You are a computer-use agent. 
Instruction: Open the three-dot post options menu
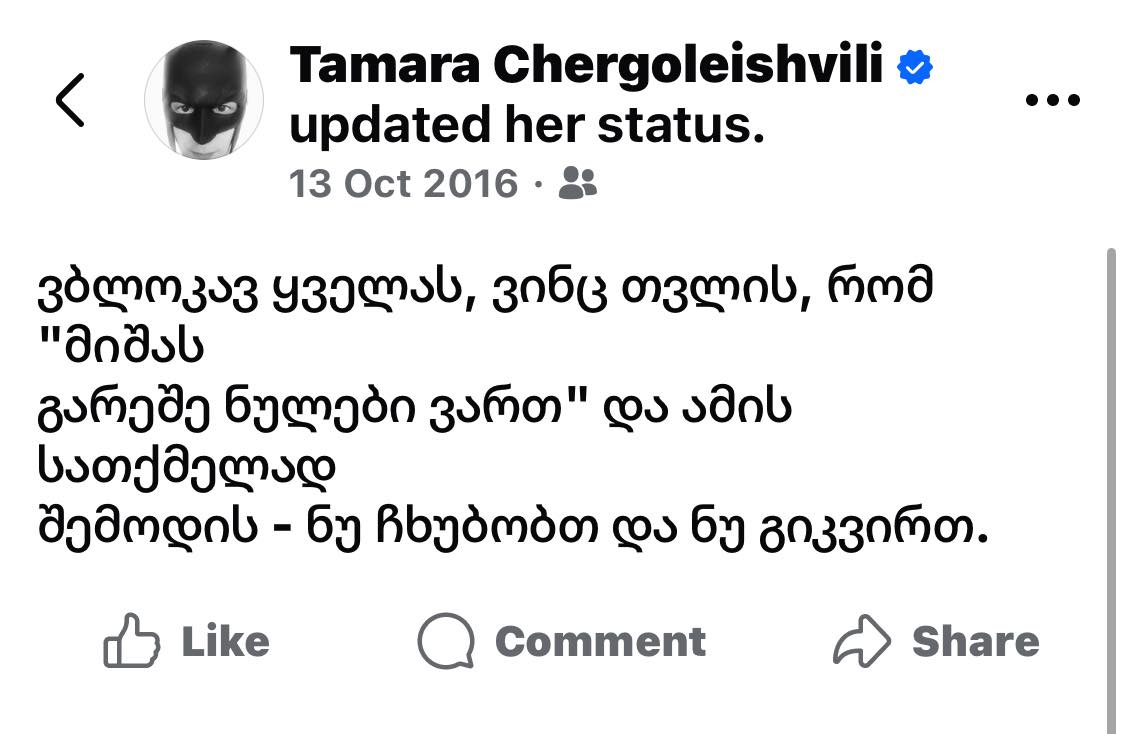point(1054,100)
